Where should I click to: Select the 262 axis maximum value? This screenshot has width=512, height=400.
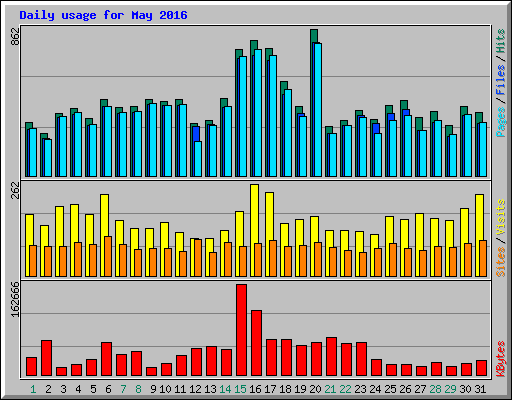pos(15,190)
